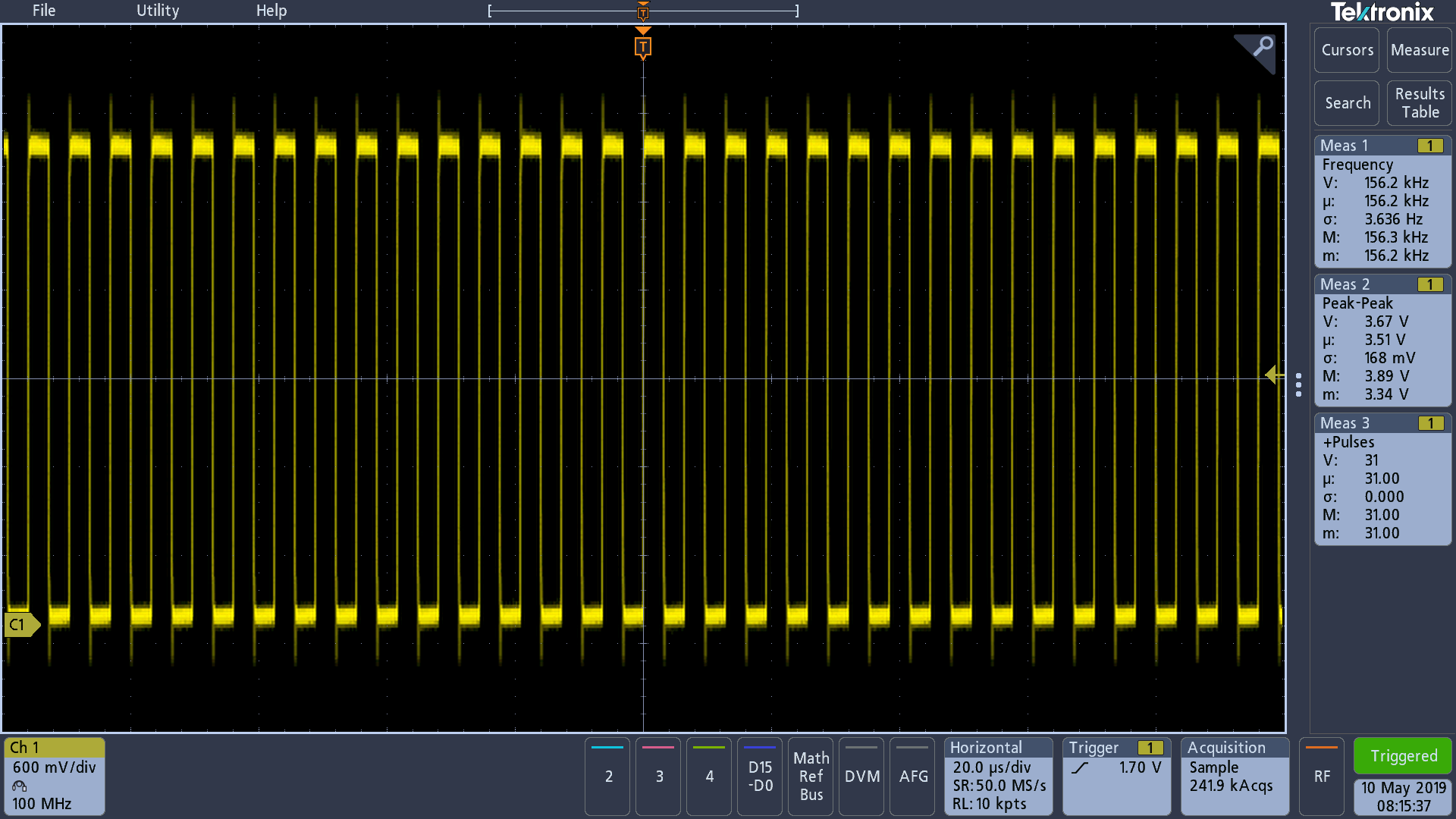Enable channel 4 display
The width and height of the screenshot is (1456, 819).
click(709, 776)
